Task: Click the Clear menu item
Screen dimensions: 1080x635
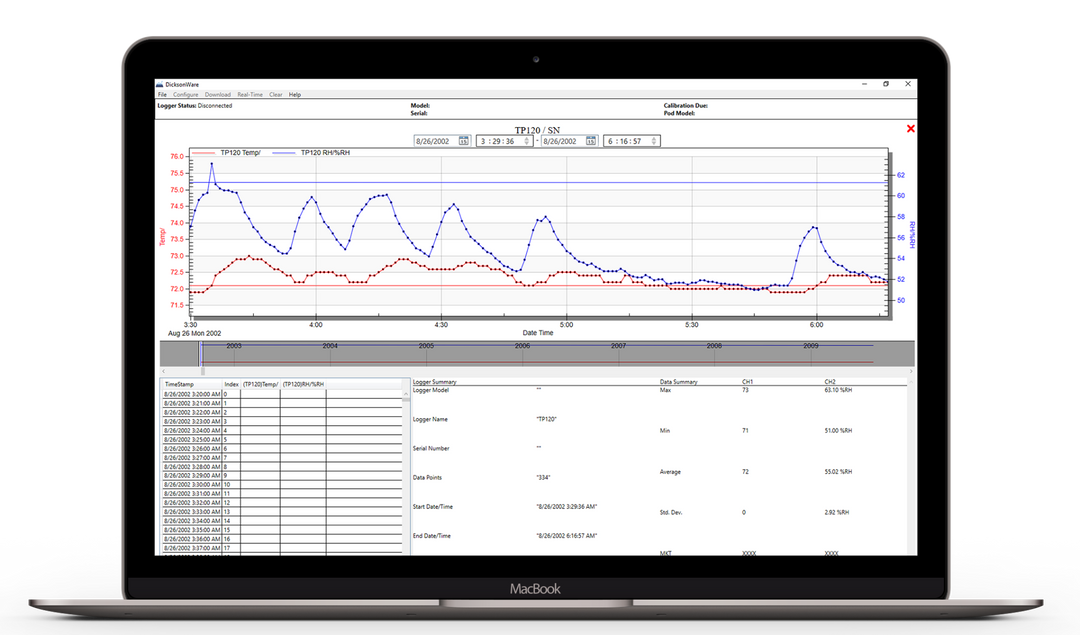Action: coord(276,94)
